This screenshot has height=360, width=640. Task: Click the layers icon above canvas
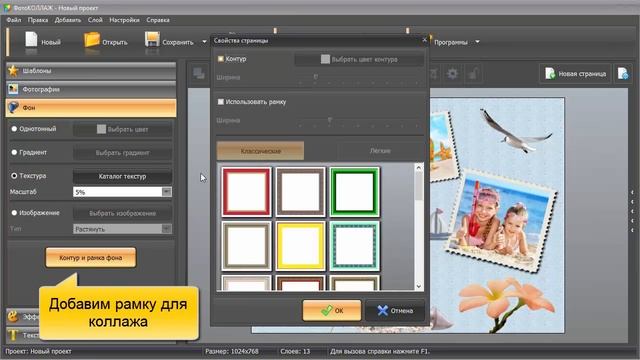coord(199,73)
